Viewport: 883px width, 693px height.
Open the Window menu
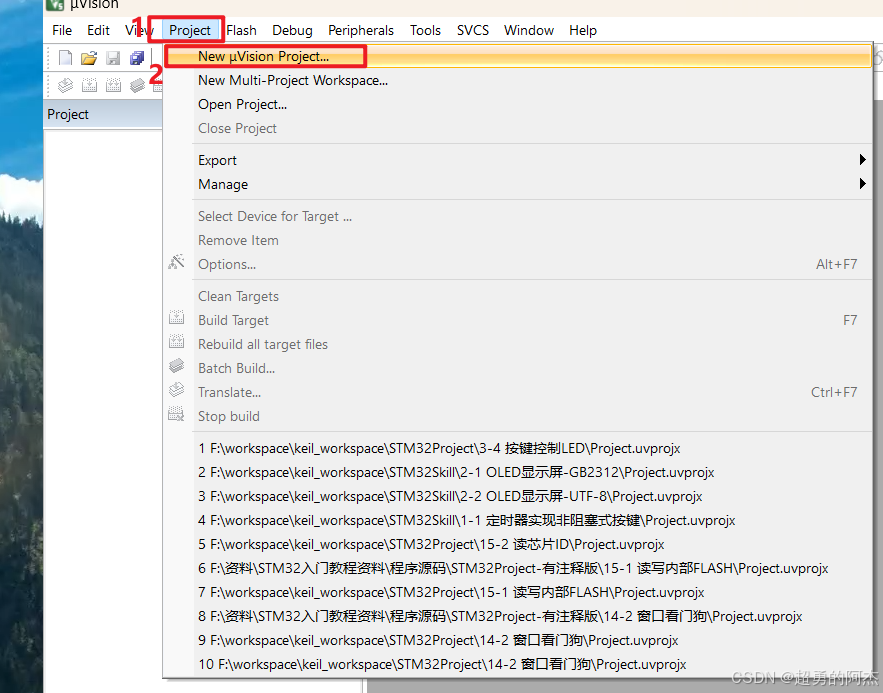tap(529, 30)
